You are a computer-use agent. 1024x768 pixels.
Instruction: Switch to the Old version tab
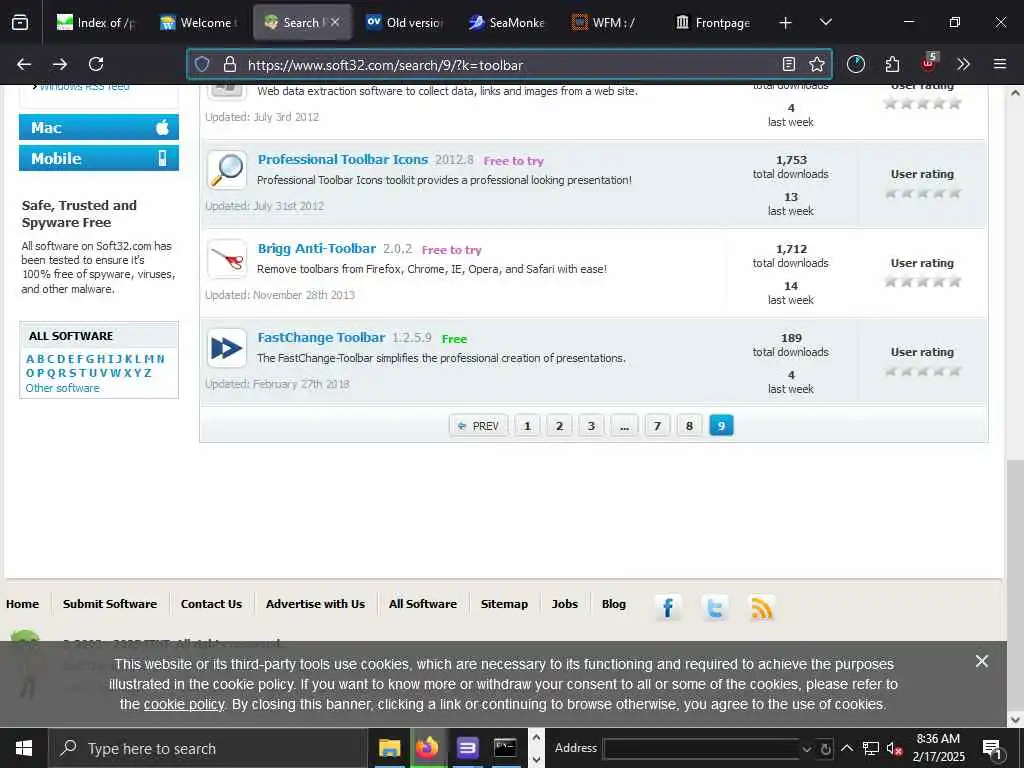pyautogui.click(x=404, y=23)
